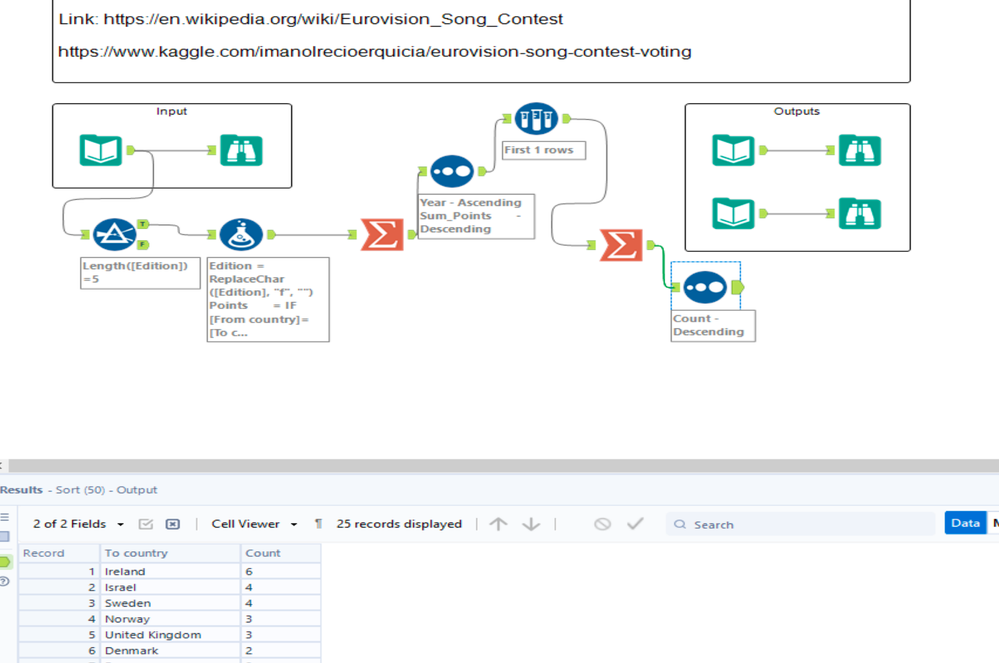999x663 pixels.
Task: Click the canvas horizontal scrollbar
Action: (503, 466)
